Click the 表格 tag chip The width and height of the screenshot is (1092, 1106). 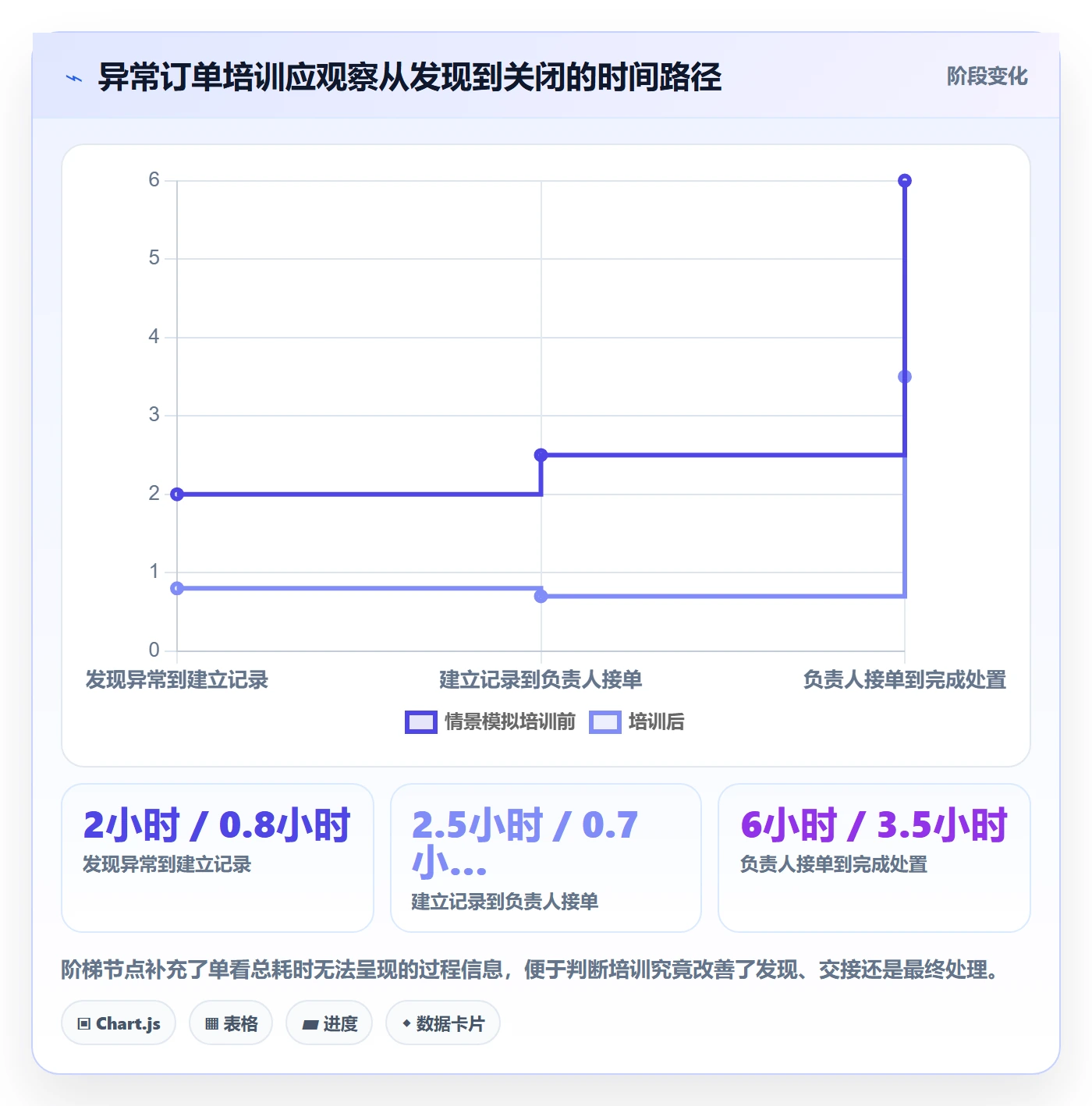[x=231, y=1023]
